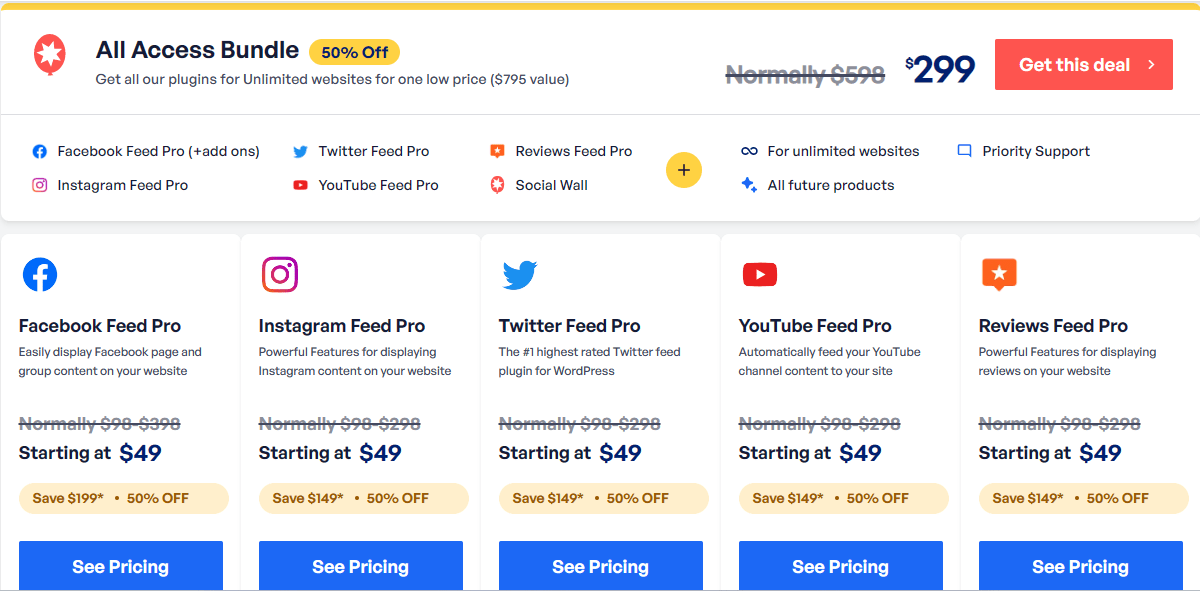Click the YouTube play icon above YouTube Feed Pro
Viewport: 1200px width, 591px height.
759,274
